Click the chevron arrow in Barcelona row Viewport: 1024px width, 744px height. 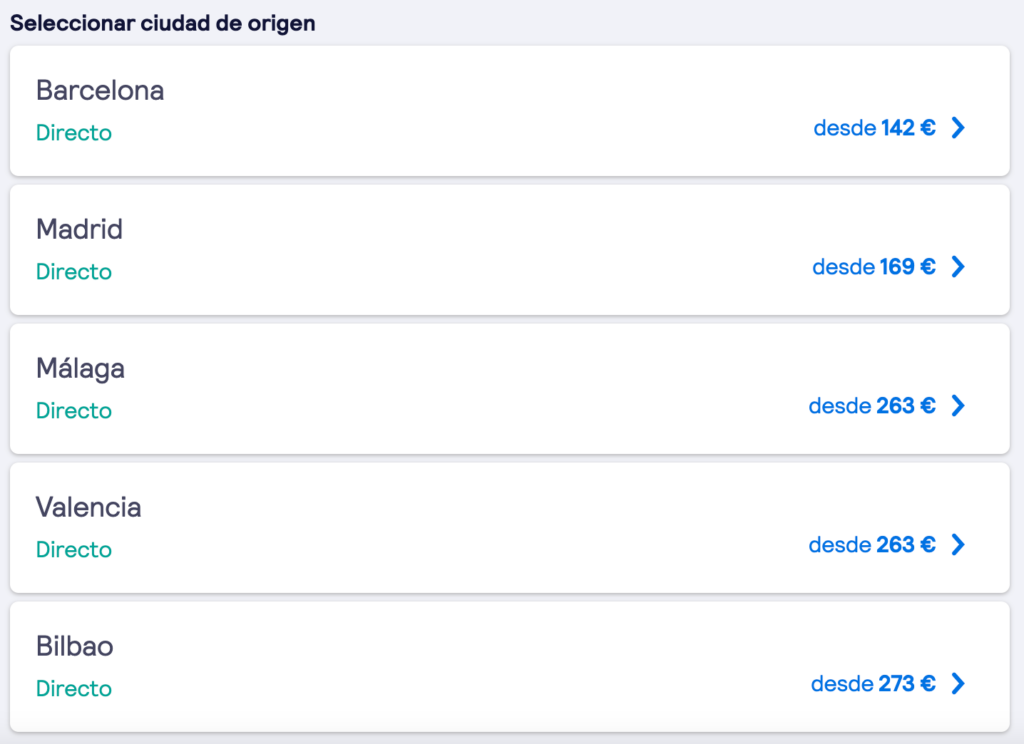958,127
